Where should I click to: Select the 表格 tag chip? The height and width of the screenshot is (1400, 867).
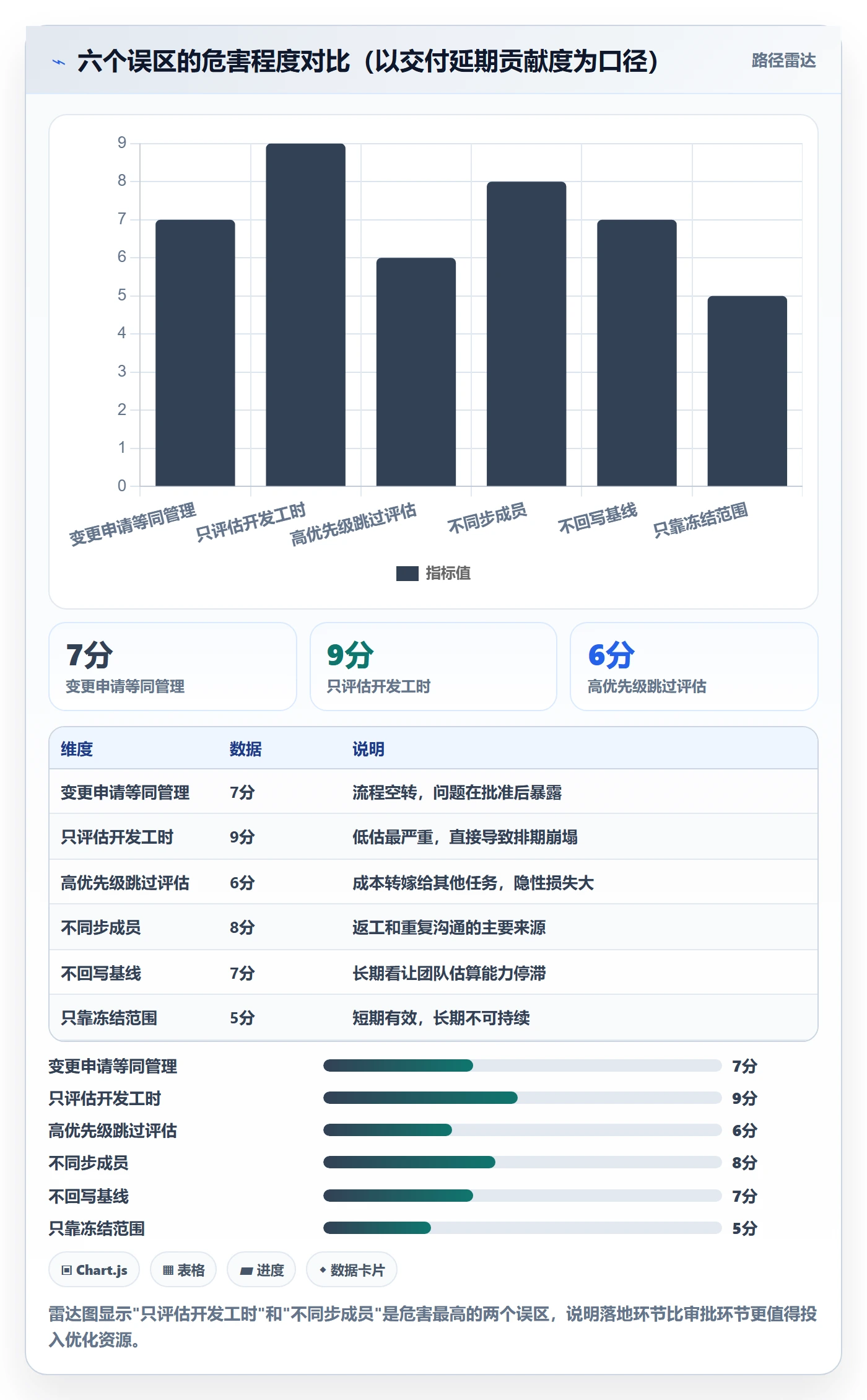(x=183, y=1270)
